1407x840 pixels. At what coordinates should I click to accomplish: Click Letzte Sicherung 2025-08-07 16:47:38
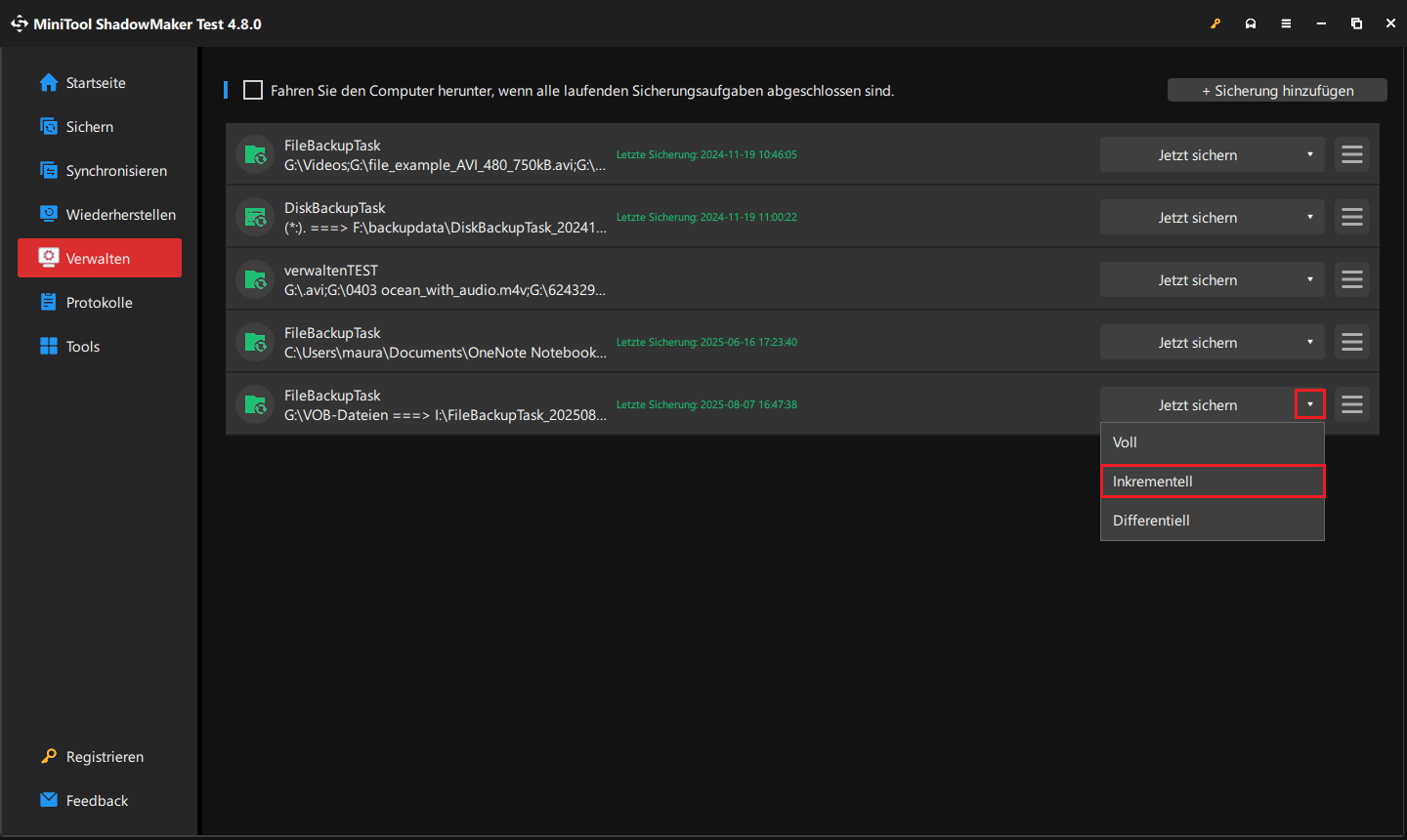pyautogui.click(x=706, y=404)
